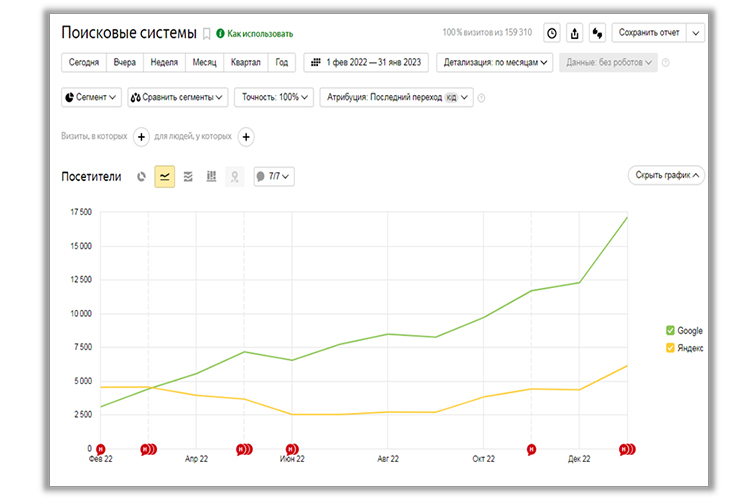Screen dimensions: 750x500
Task: Select the 'Квартал' period tab
Action: [x=245, y=62]
